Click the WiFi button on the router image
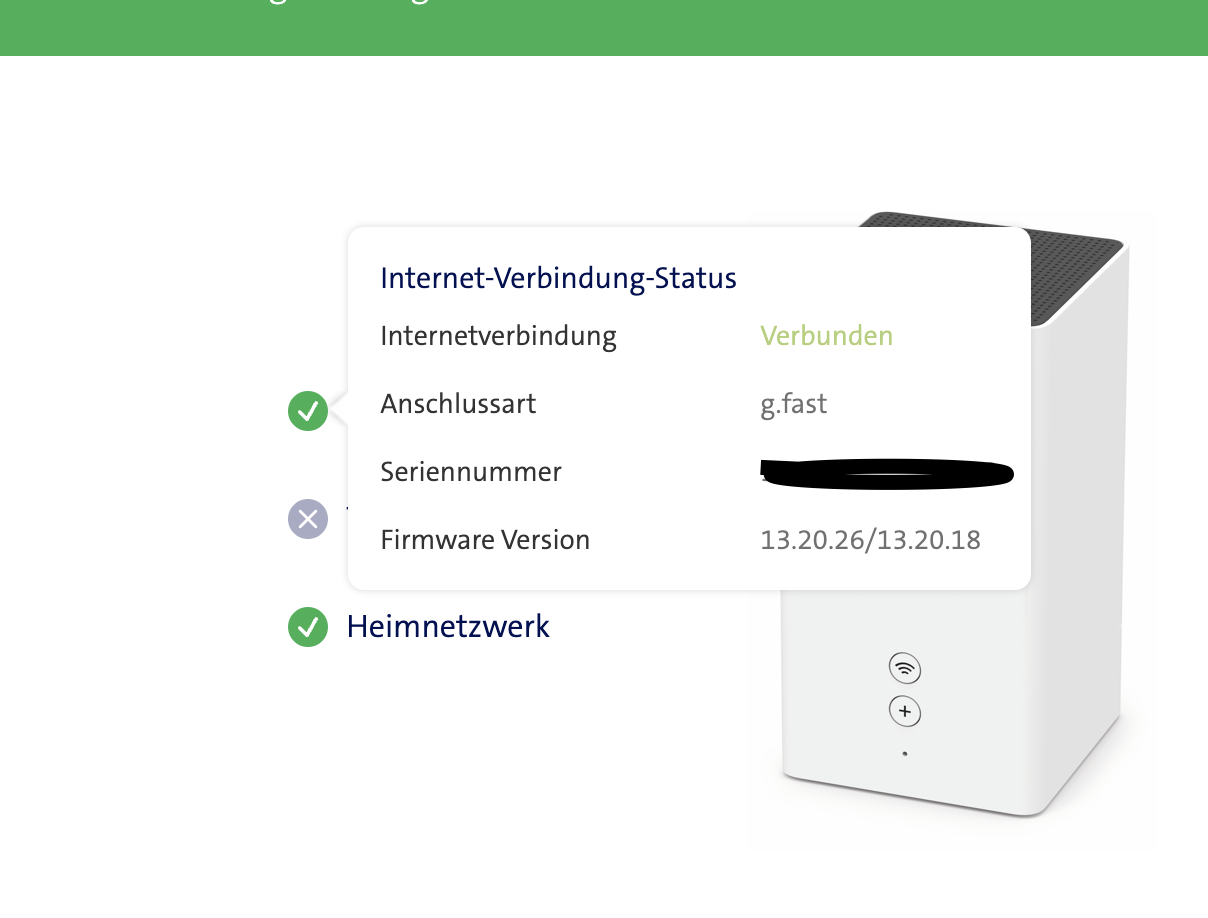The width and height of the screenshot is (1208, 918). [905, 667]
